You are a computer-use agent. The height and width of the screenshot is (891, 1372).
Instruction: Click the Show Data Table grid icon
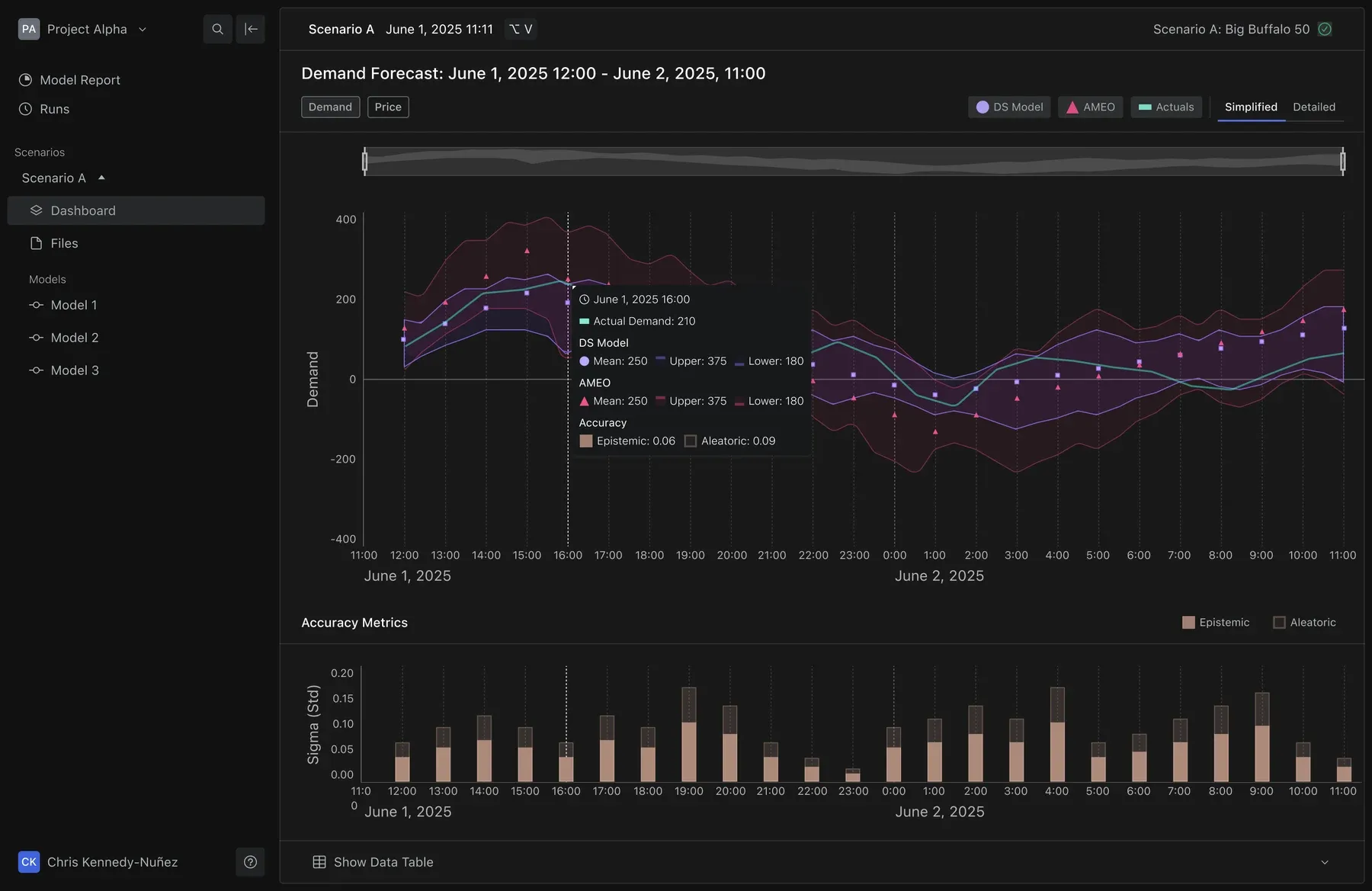(x=319, y=862)
